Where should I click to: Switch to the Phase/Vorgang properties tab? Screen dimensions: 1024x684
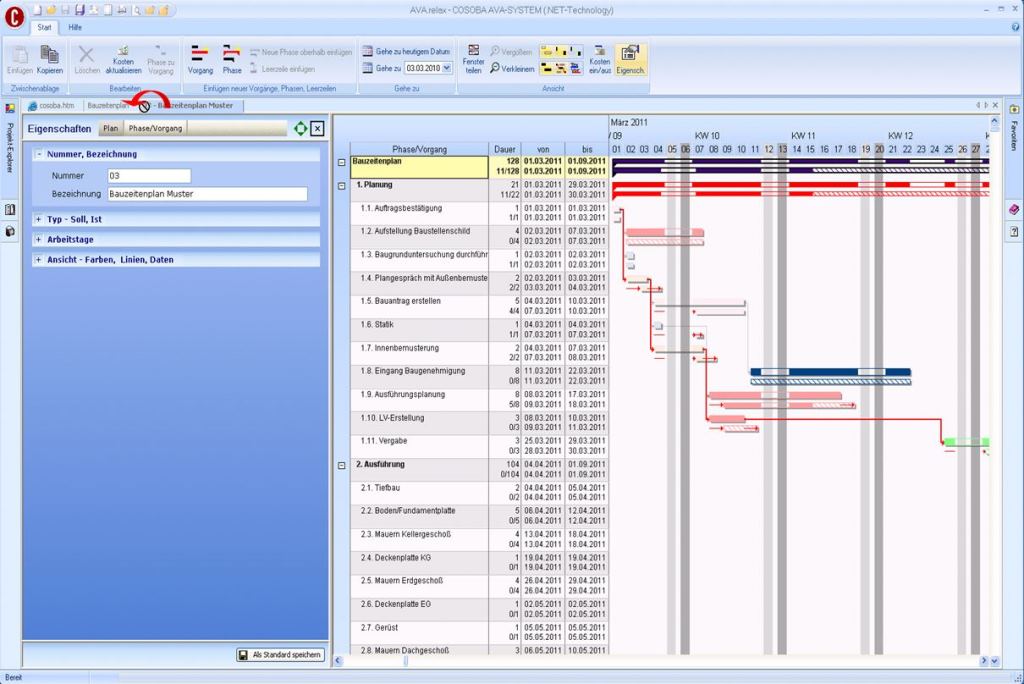point(155,129)
